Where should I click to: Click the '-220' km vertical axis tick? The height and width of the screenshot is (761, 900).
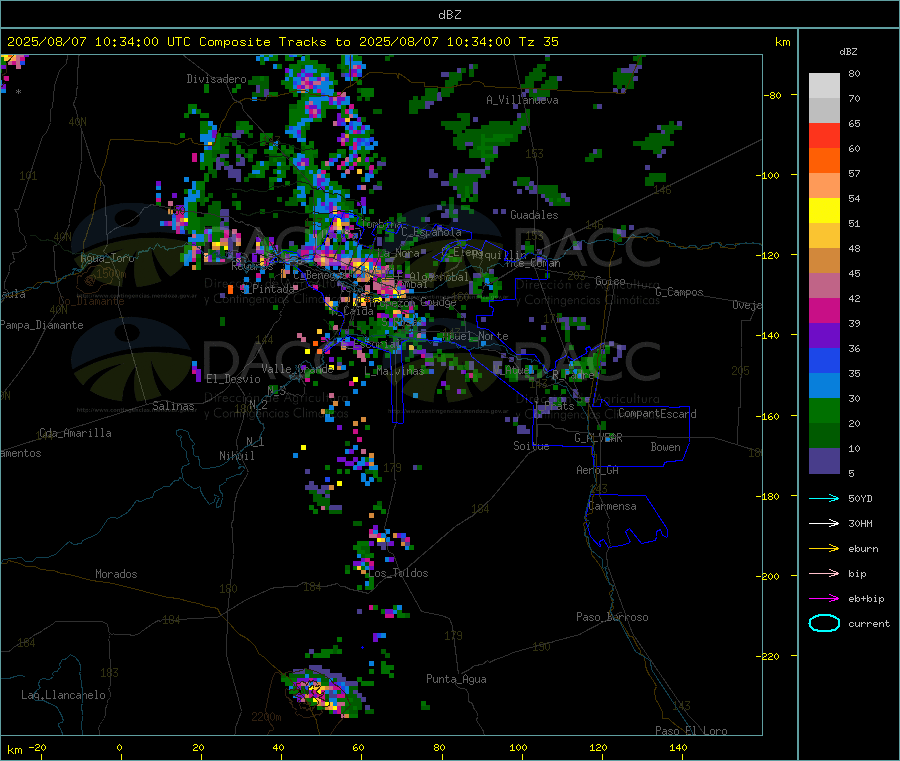[x=770, y=657]
